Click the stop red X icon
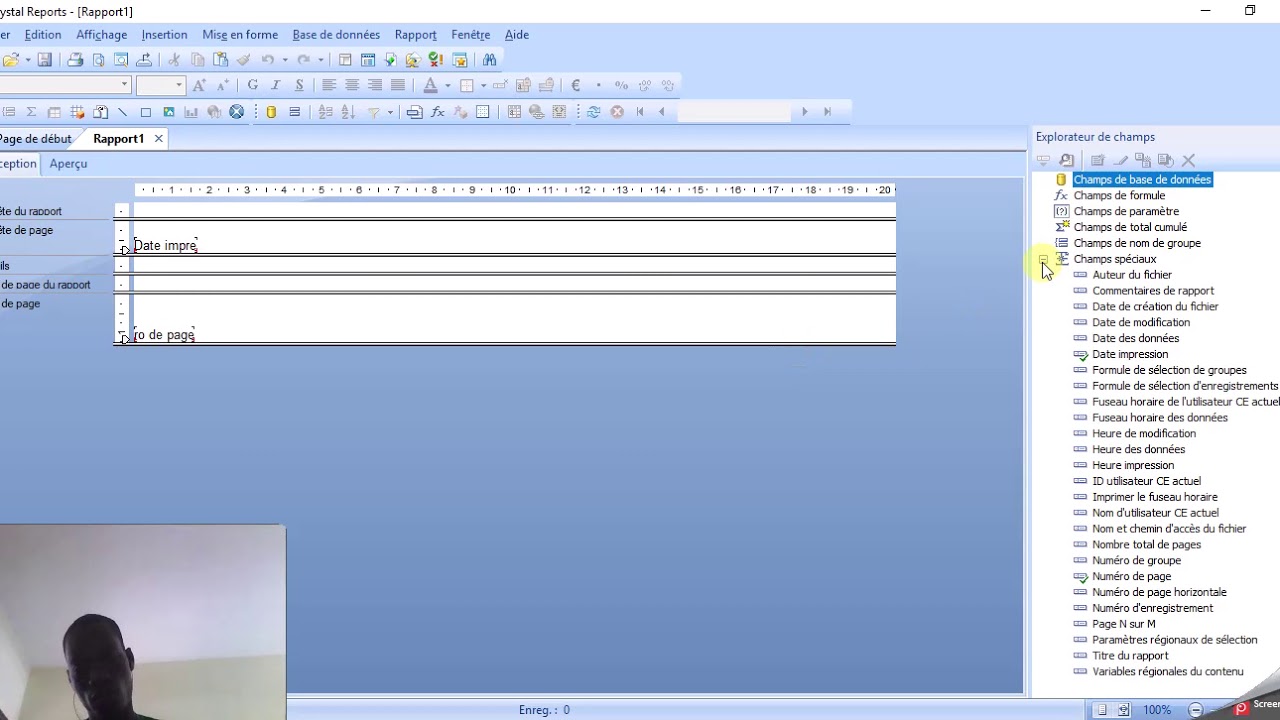Screen dimensions: 1280x720 [x=617, y=112]
